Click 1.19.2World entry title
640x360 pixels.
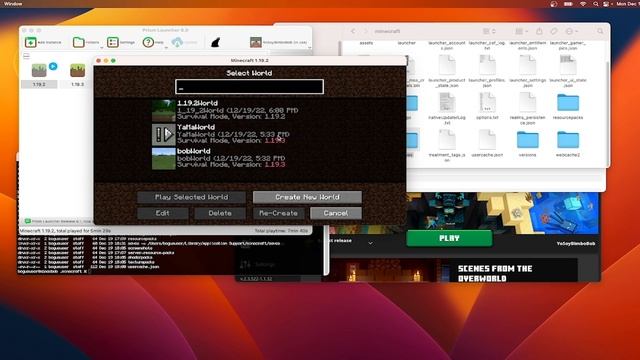tap(198, 103)
